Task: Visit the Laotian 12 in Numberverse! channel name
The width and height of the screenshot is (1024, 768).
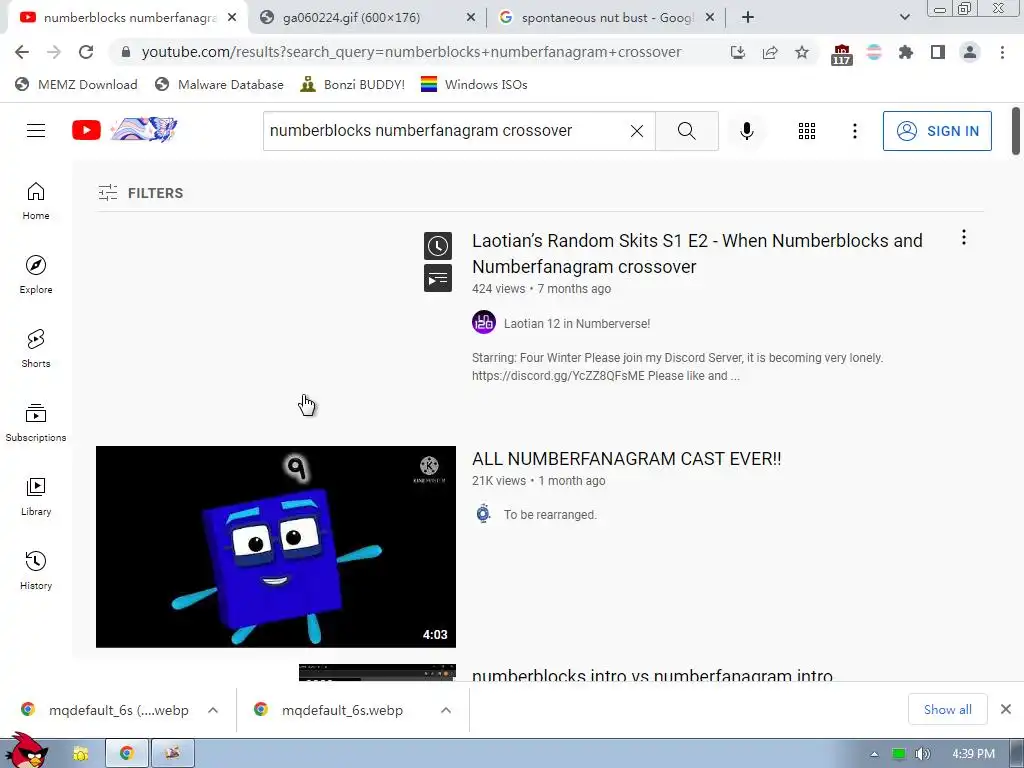Action: [x=577, y=323]
